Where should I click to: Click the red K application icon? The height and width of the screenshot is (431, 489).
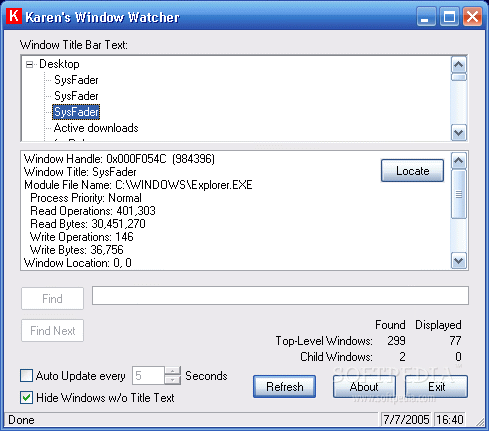14,16
